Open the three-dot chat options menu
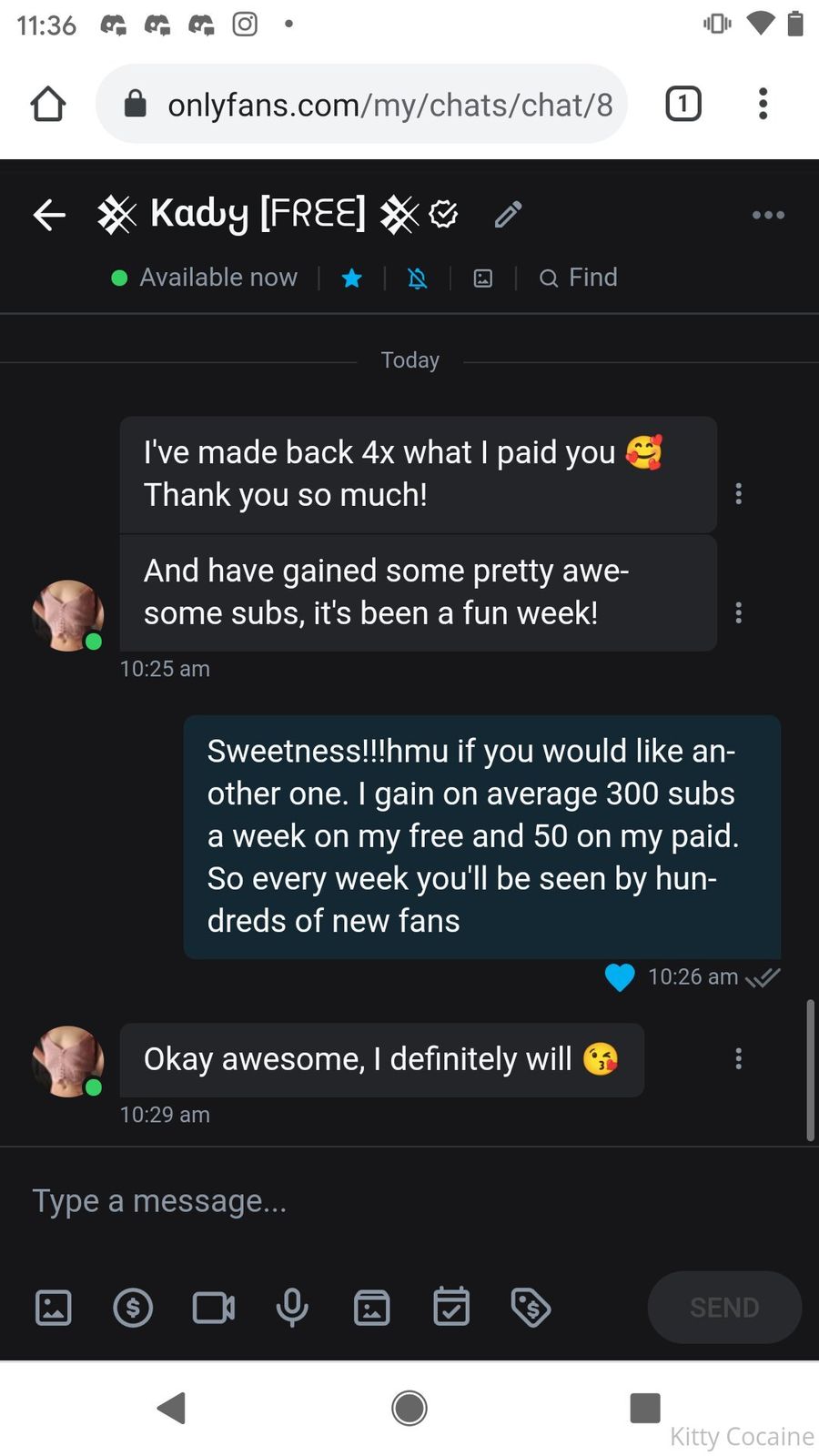This screenshot has width=819, height=1456. pos(768,215)
